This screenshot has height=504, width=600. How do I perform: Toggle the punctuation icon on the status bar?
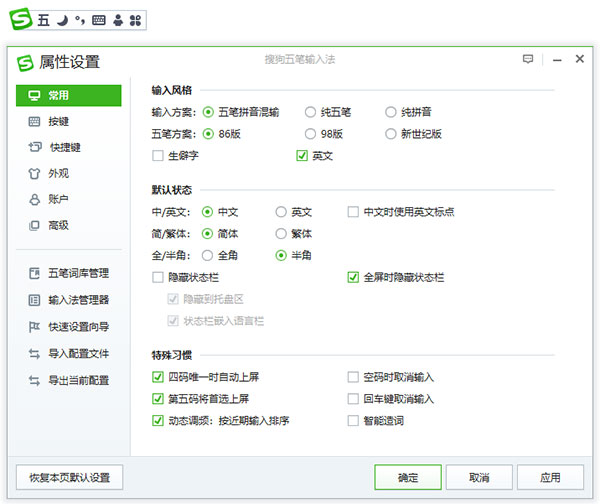point(80,20)
